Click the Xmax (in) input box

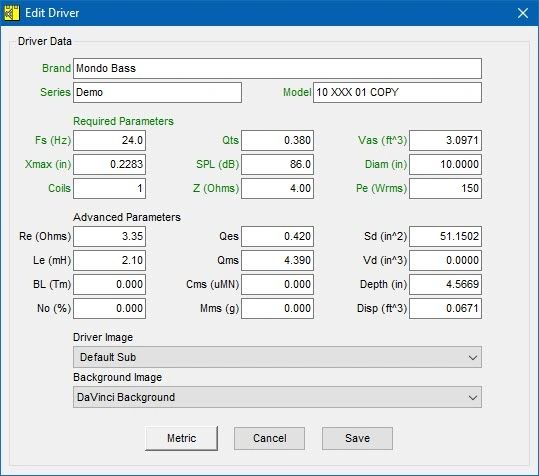pos(109,164)
